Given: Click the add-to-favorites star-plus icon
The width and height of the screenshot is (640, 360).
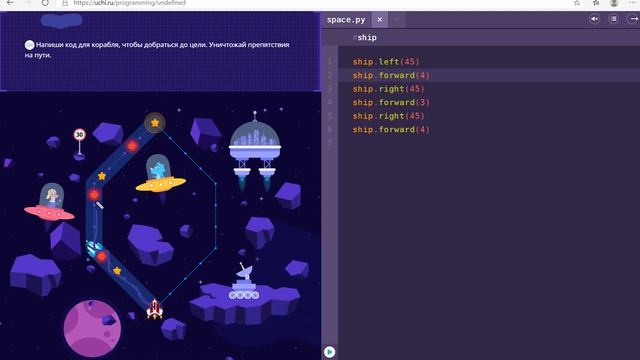Looking at the screenshot, I should coord(577,3).
